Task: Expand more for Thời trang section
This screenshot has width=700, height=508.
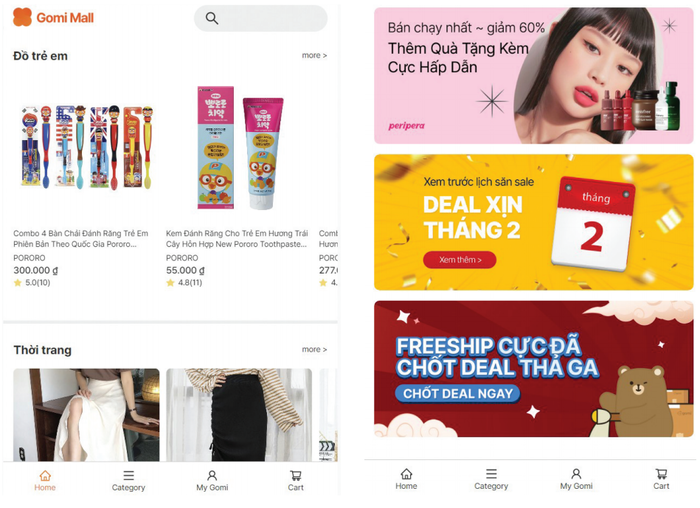Action: point(314,349)
